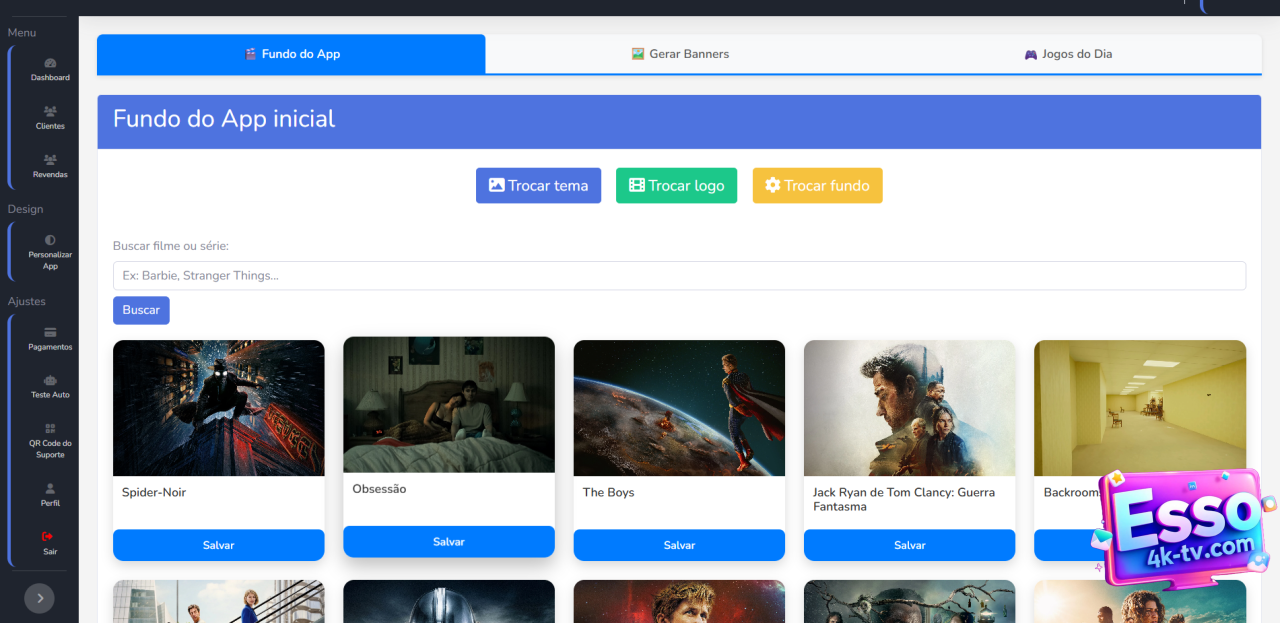Click the Perfil label in sidebar

point(50,503)
